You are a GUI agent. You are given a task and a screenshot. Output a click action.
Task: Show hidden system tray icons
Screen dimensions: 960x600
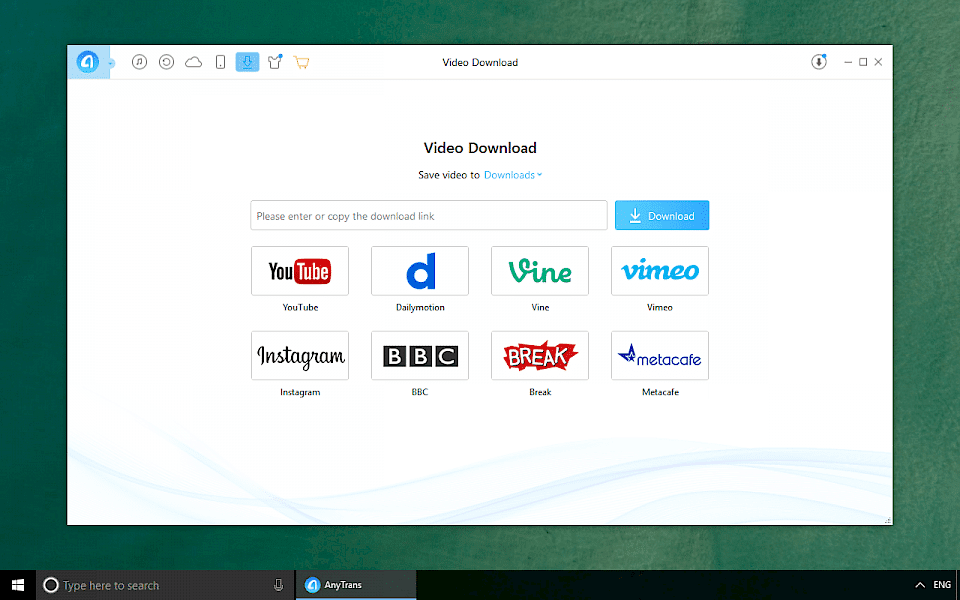pyautogui.click(x=920, y=585)
